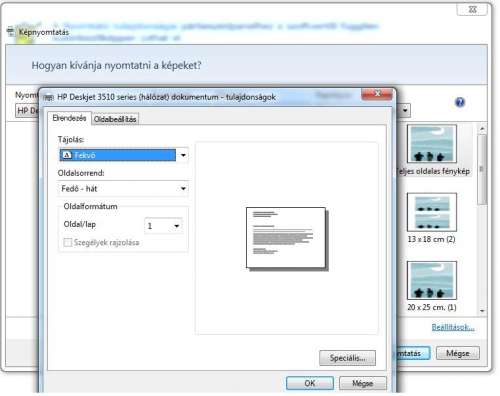Confirm with OK in properties dialog
500x396 pixels.
pyautogui.click(x=310, y=383)
